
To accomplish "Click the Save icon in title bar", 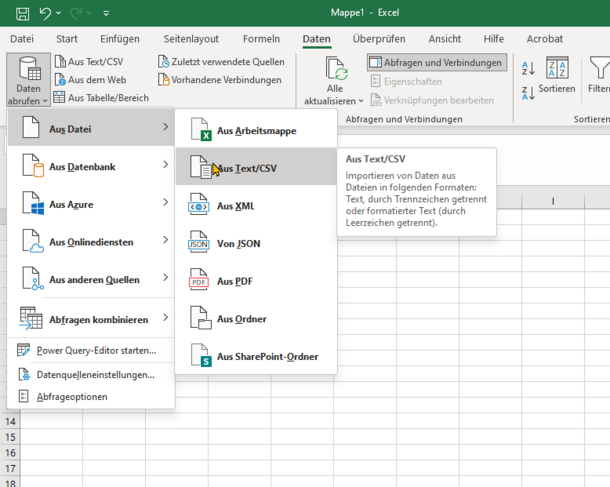I will [x=22, y=13].
